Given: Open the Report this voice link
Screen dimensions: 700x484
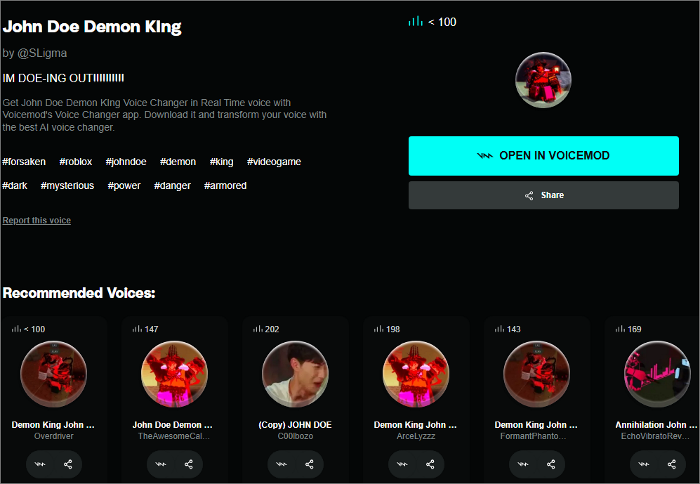Looking at the screenshot, I should pos(37,220).
